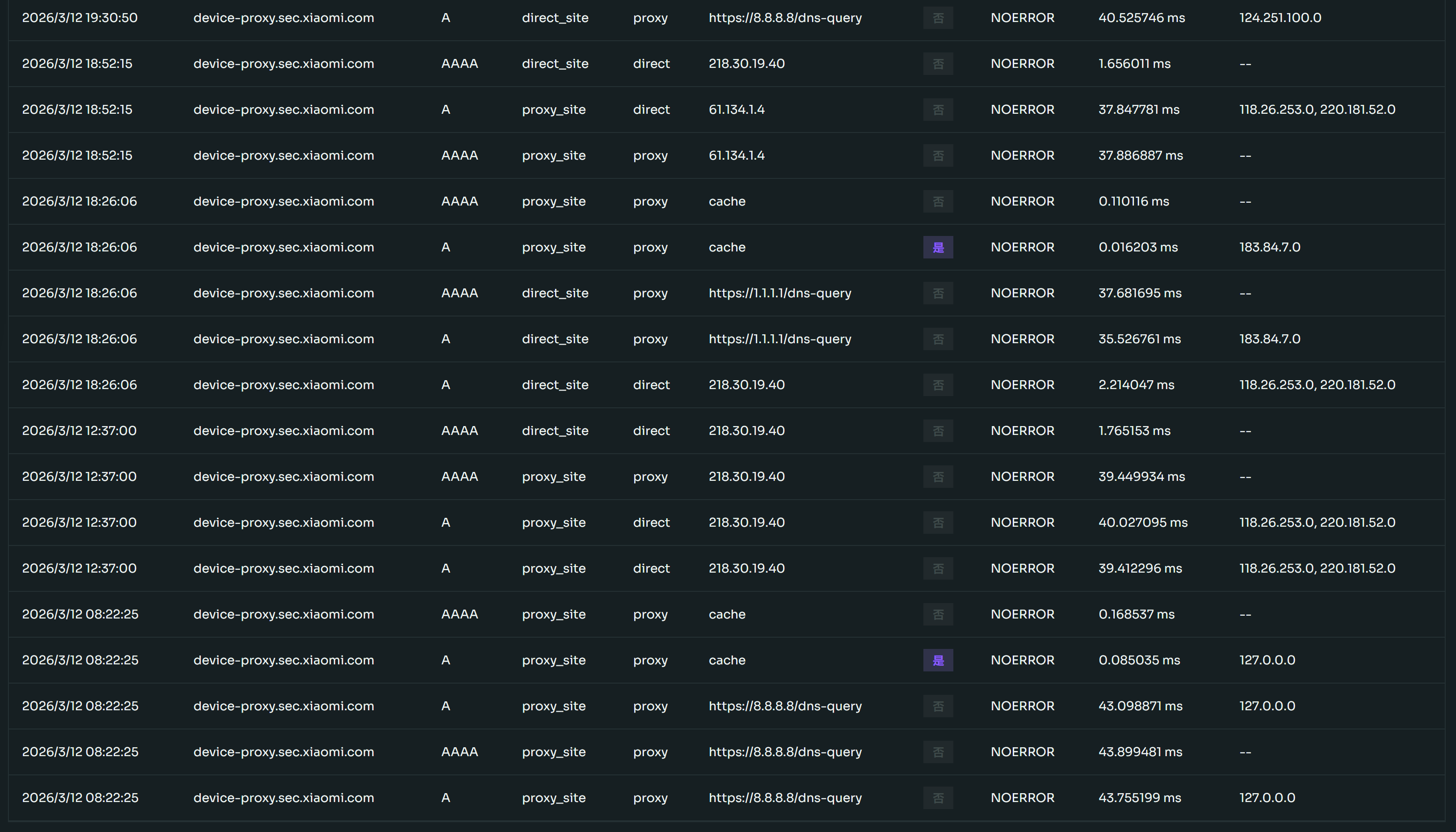Click the cache cell in 0.110116 ms row
Image resolution: width=1456 pixels, height=832 pixels.
point(726,201)
